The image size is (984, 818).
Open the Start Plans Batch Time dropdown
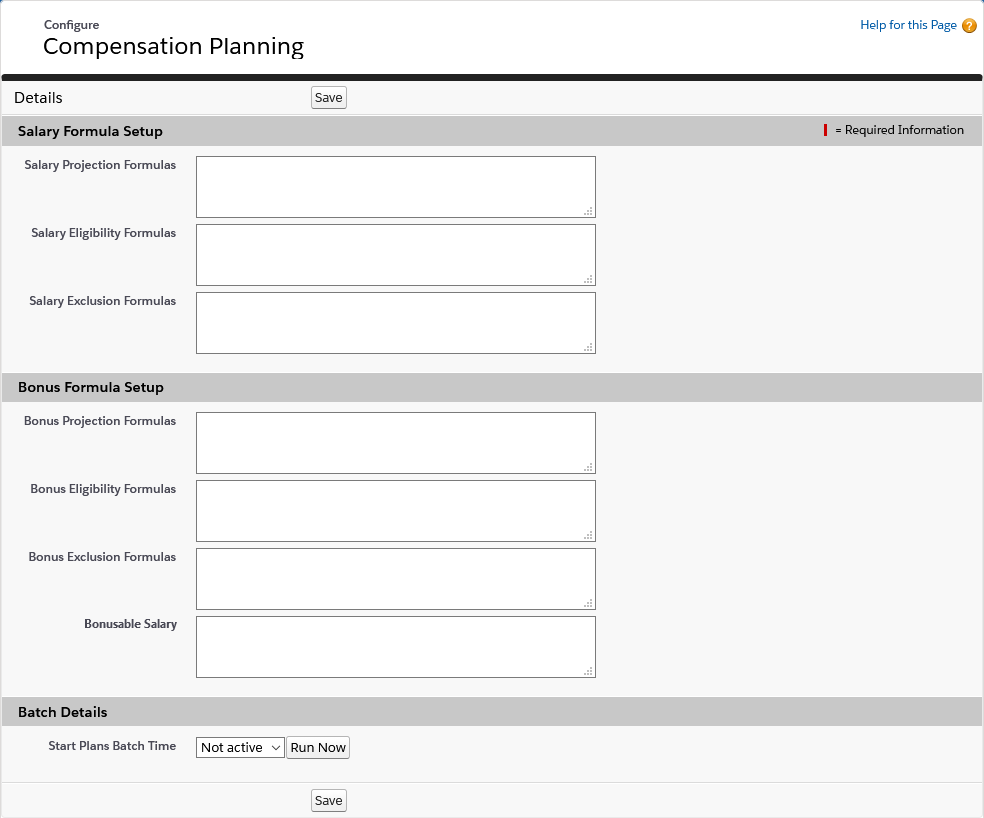point(241,747)
